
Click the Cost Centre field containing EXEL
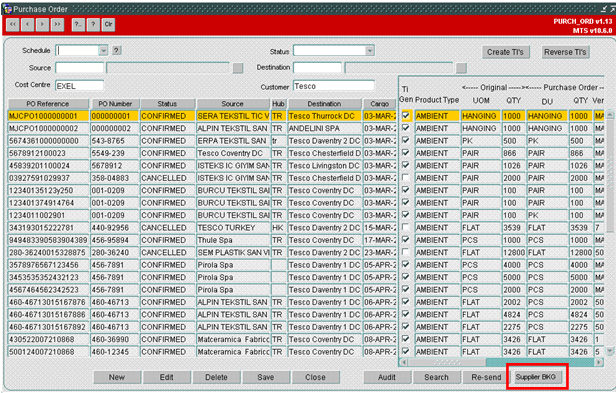click(80, 86)
